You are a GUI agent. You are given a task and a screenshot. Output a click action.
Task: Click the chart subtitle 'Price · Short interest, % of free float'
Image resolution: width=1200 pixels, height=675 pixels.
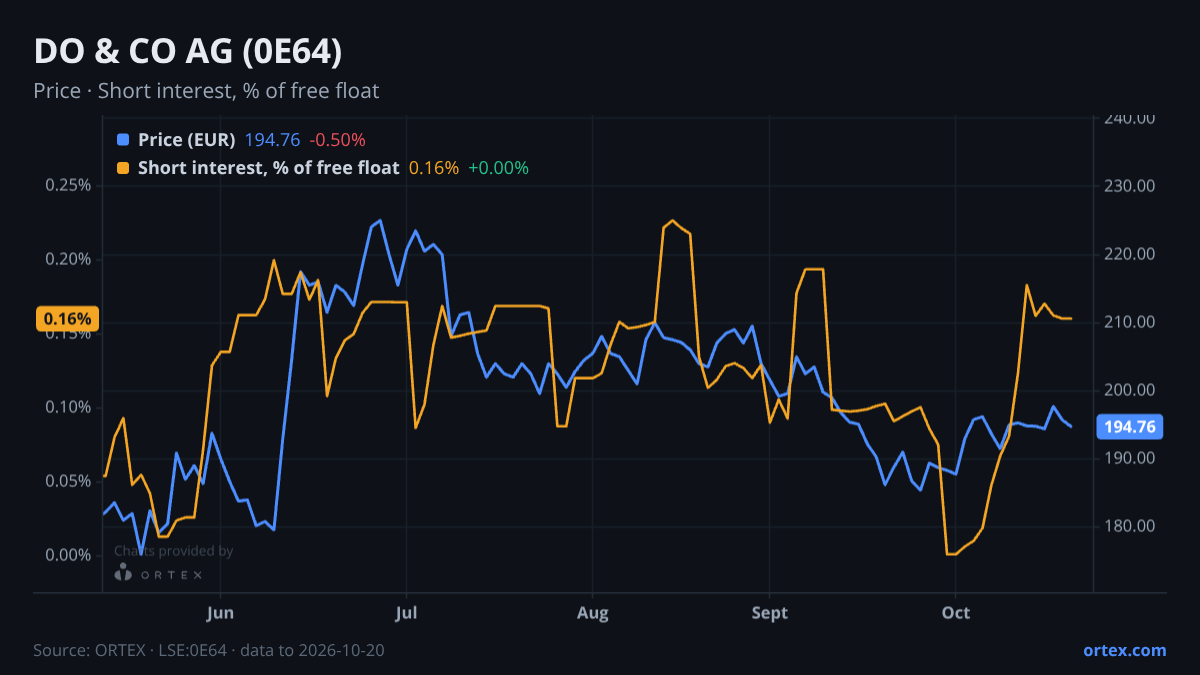pos(206,91)
